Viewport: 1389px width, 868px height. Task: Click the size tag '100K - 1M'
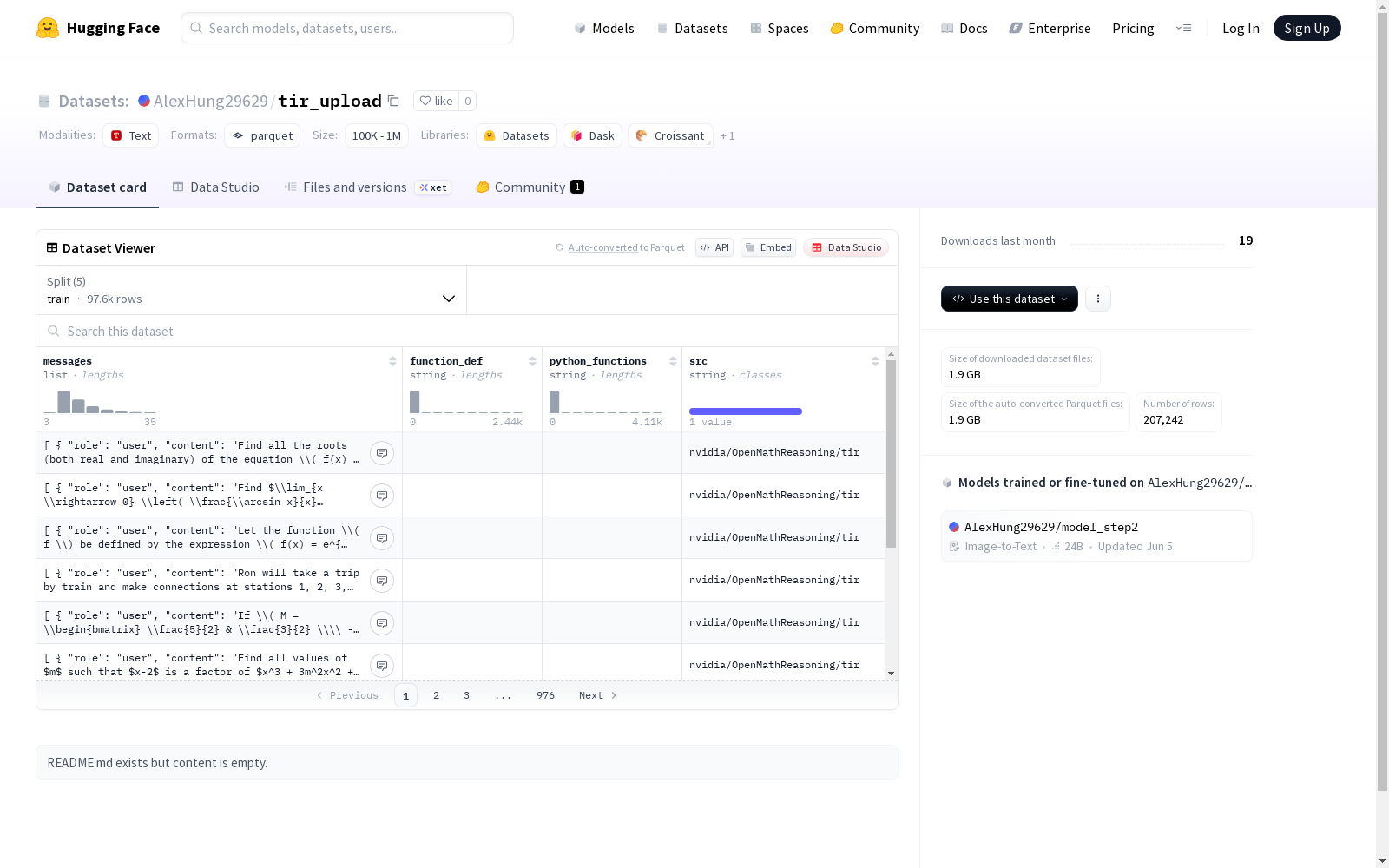377,135
